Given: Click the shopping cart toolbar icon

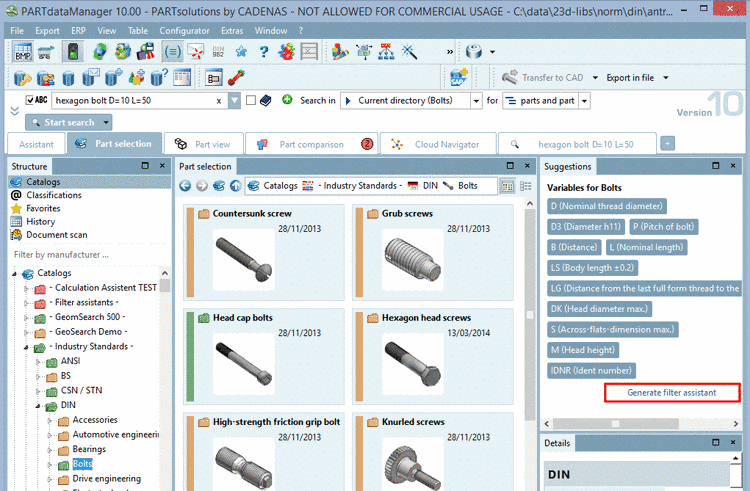Looking at the screenshot, I should pyautogui.click(x=45, y=52).
